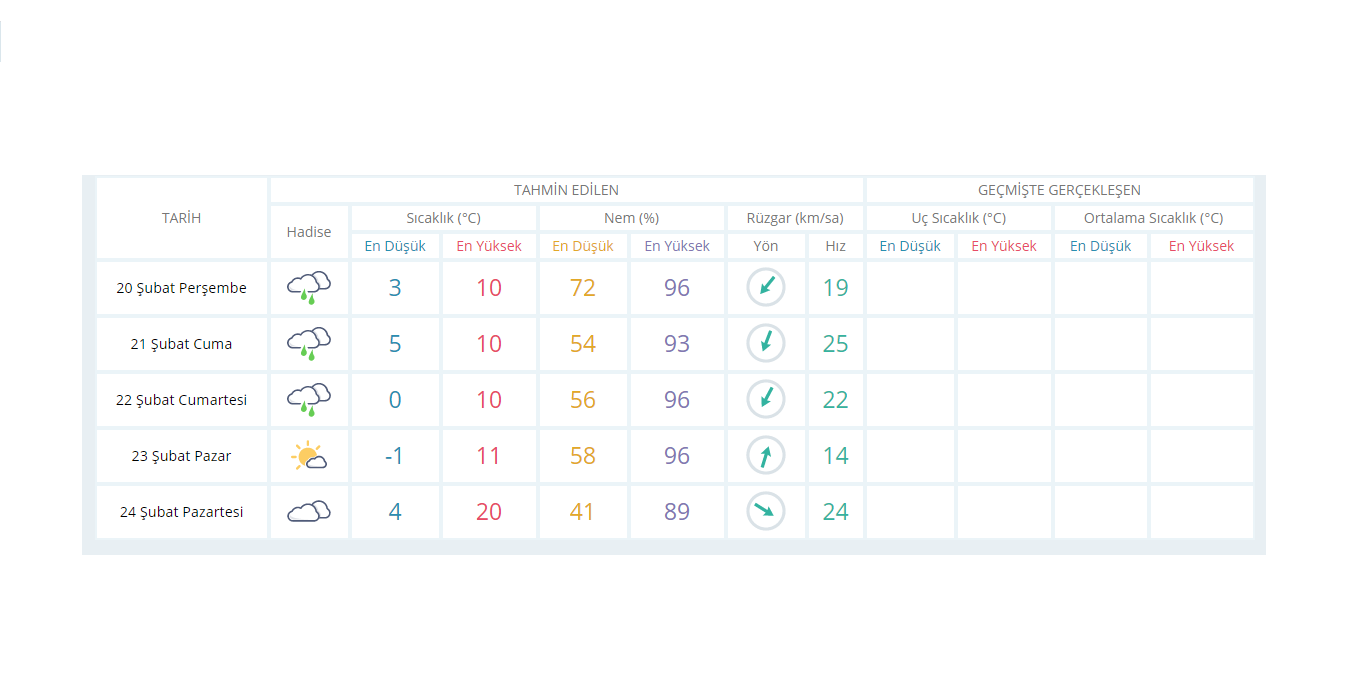Click the Rüzgar (km/sa) header
Viewport: 1366px width, 687px height.
coord(795,218)
